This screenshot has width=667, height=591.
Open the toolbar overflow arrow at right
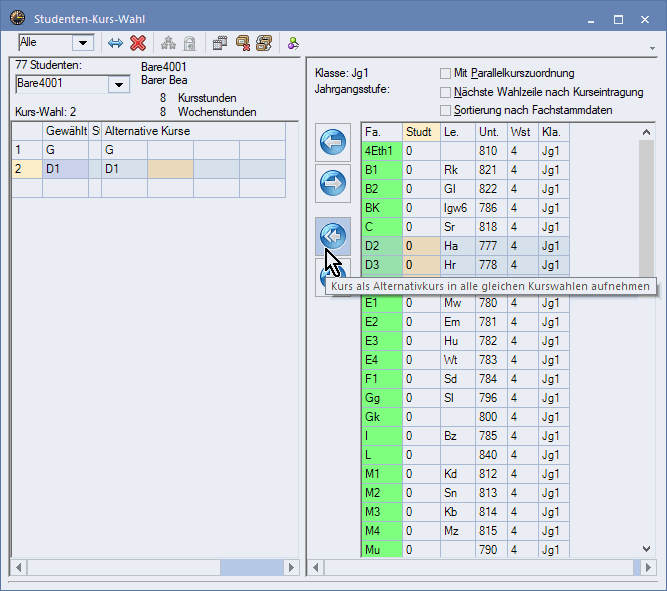[x=652, y=48]
